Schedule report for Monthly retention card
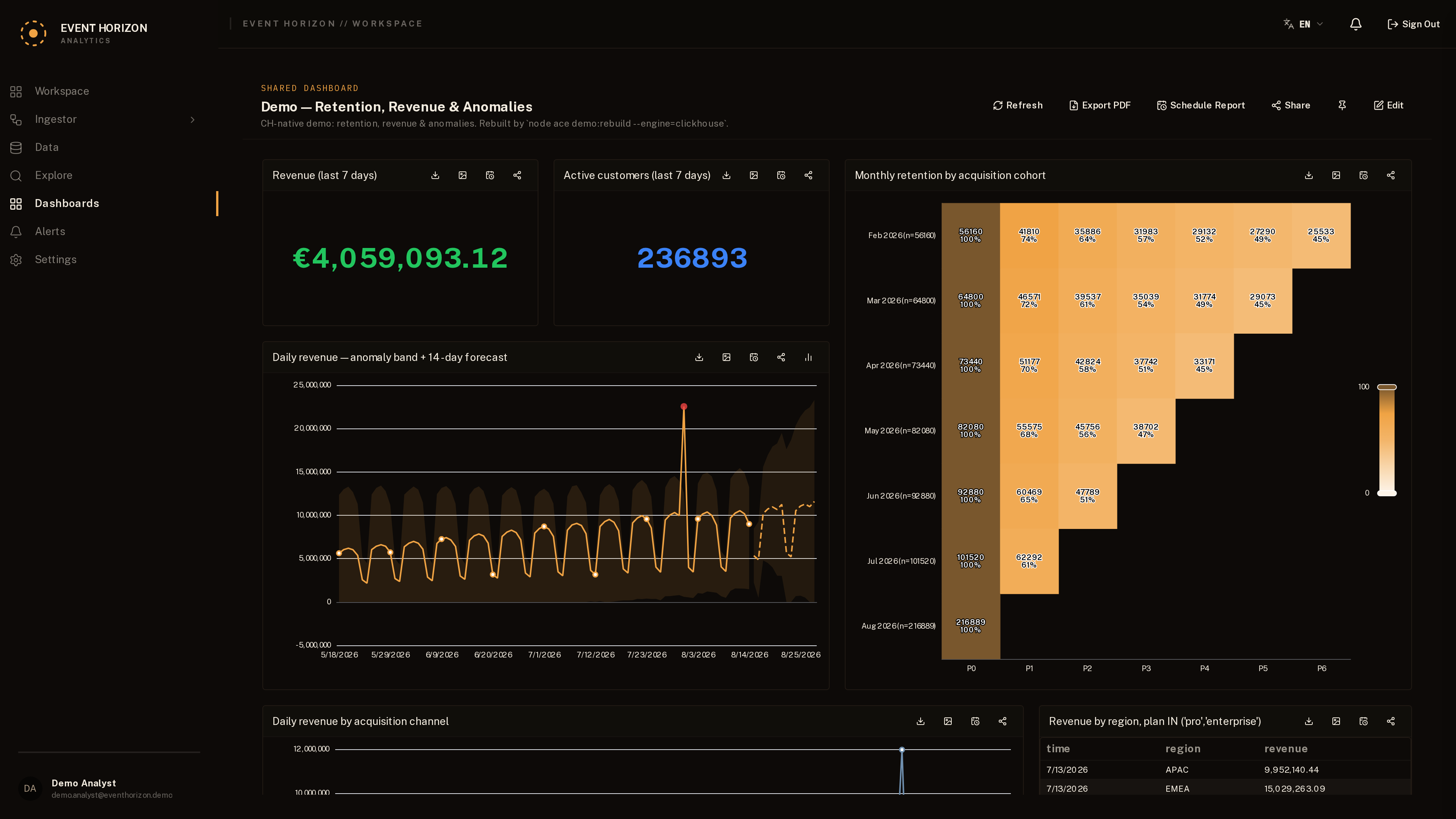 [x=1363, y=175]
